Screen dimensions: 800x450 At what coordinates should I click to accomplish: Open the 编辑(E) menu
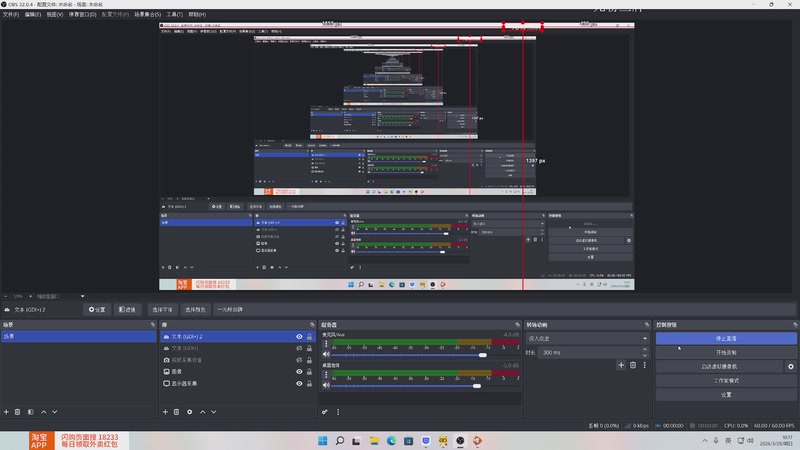tap(33, 14)
